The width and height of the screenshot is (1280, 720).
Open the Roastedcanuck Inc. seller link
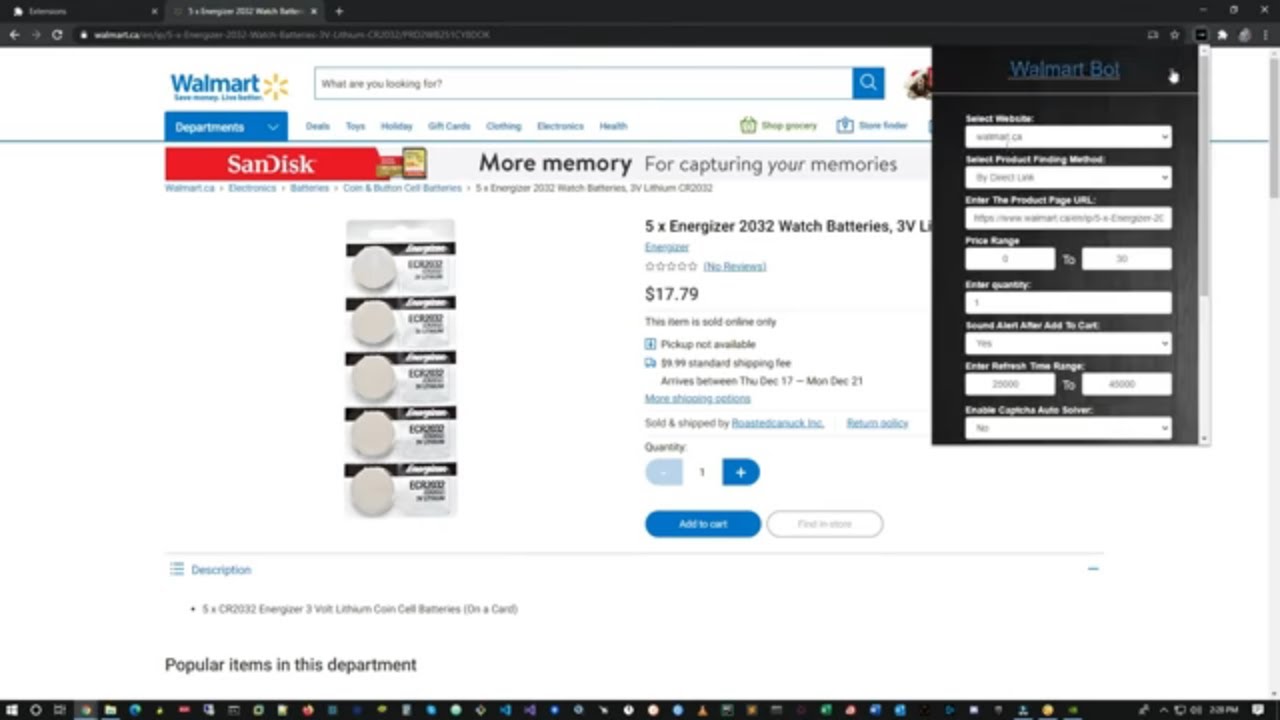tap(778, 423)
